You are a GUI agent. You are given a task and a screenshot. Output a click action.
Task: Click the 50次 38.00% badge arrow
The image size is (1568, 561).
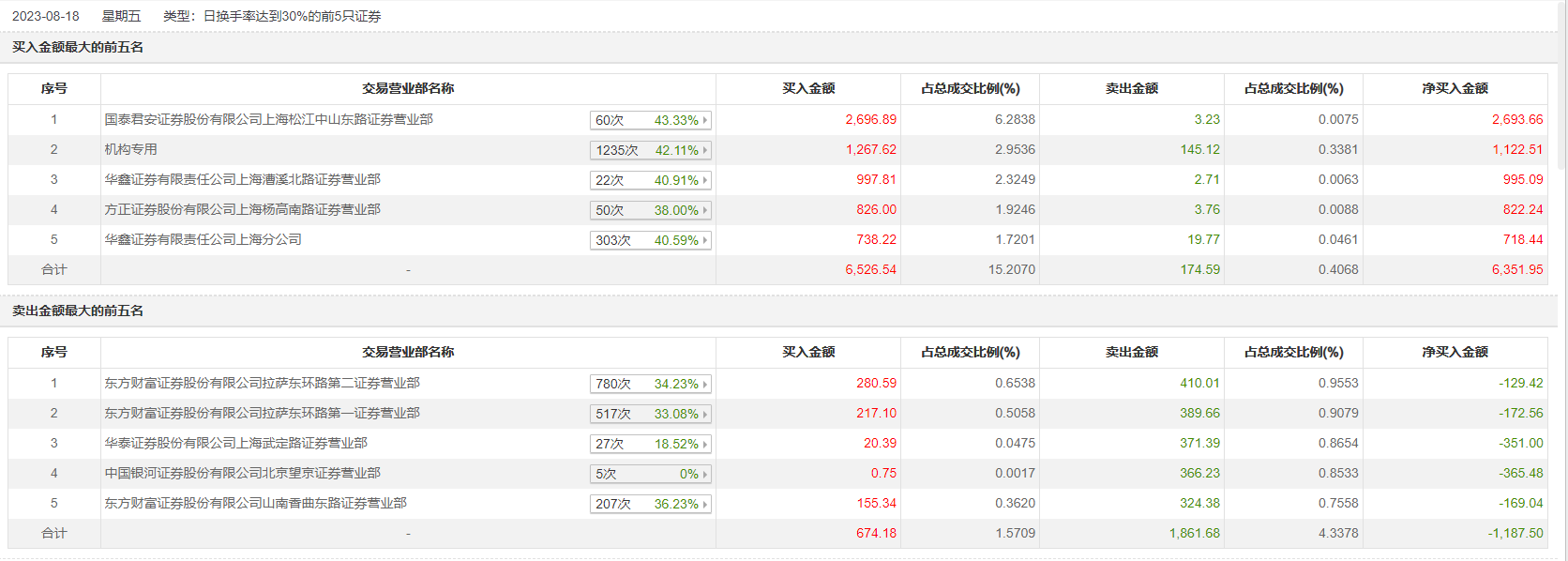[705, 210]
